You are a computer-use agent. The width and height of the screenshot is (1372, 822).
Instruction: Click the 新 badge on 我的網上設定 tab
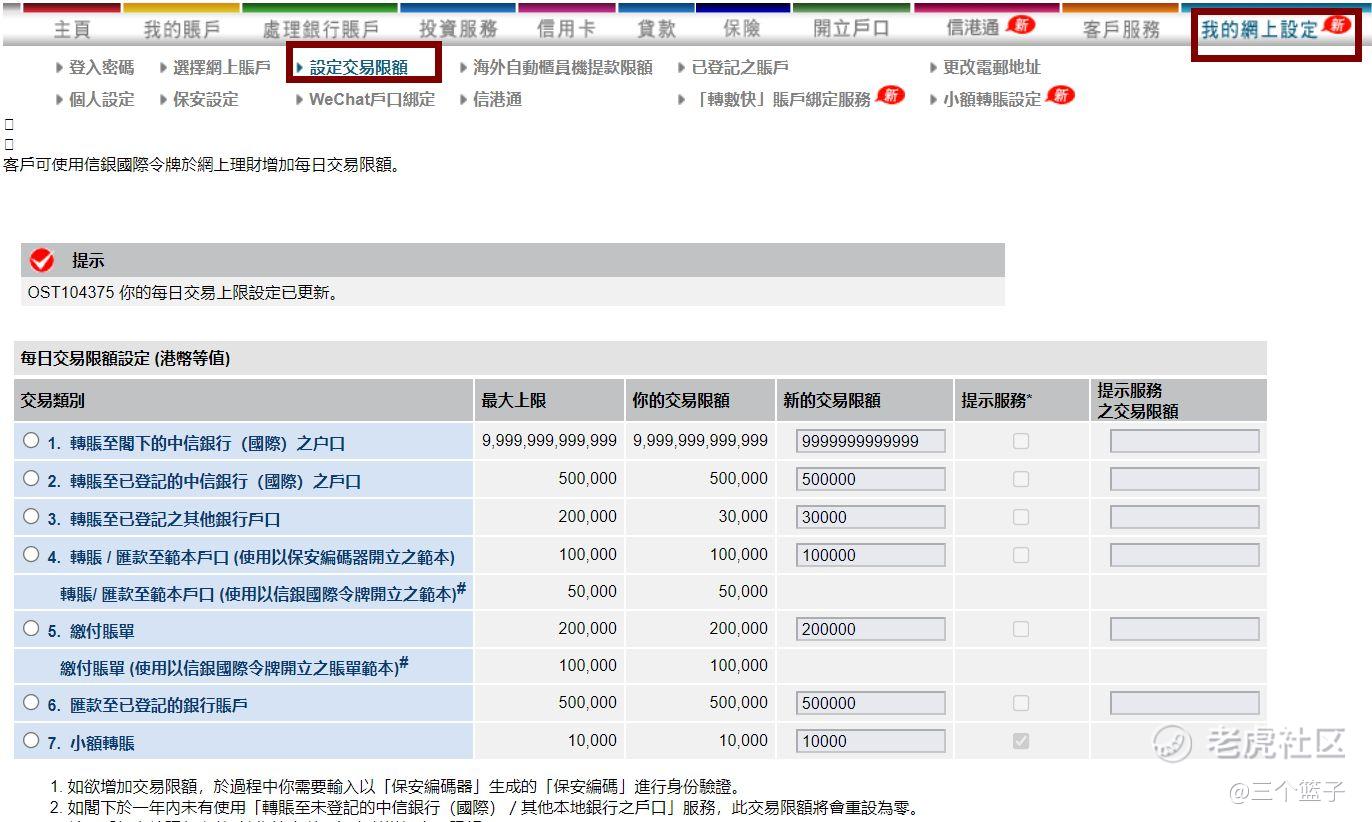pyautogui.click(x=1336, y=25)
